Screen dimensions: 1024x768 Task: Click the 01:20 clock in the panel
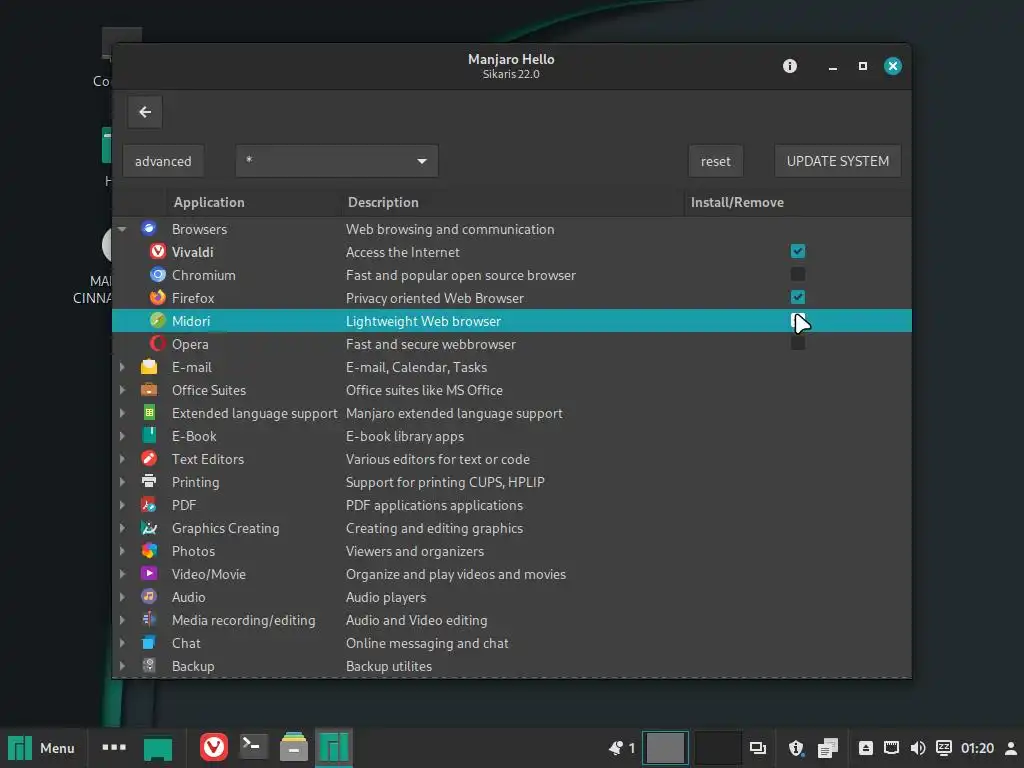pos(977,748)
